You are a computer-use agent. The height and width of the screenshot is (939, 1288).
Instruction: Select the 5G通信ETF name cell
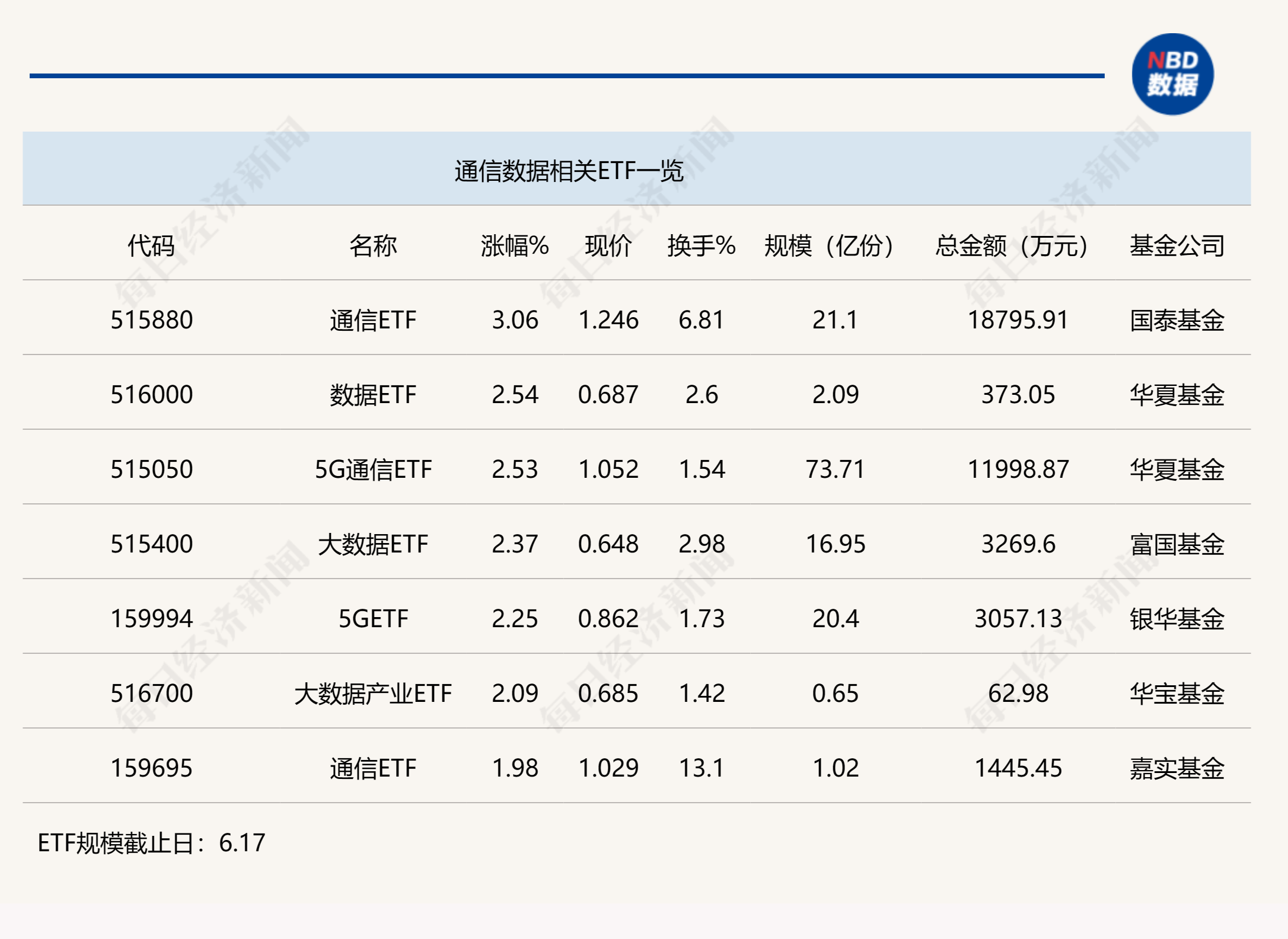372,469
